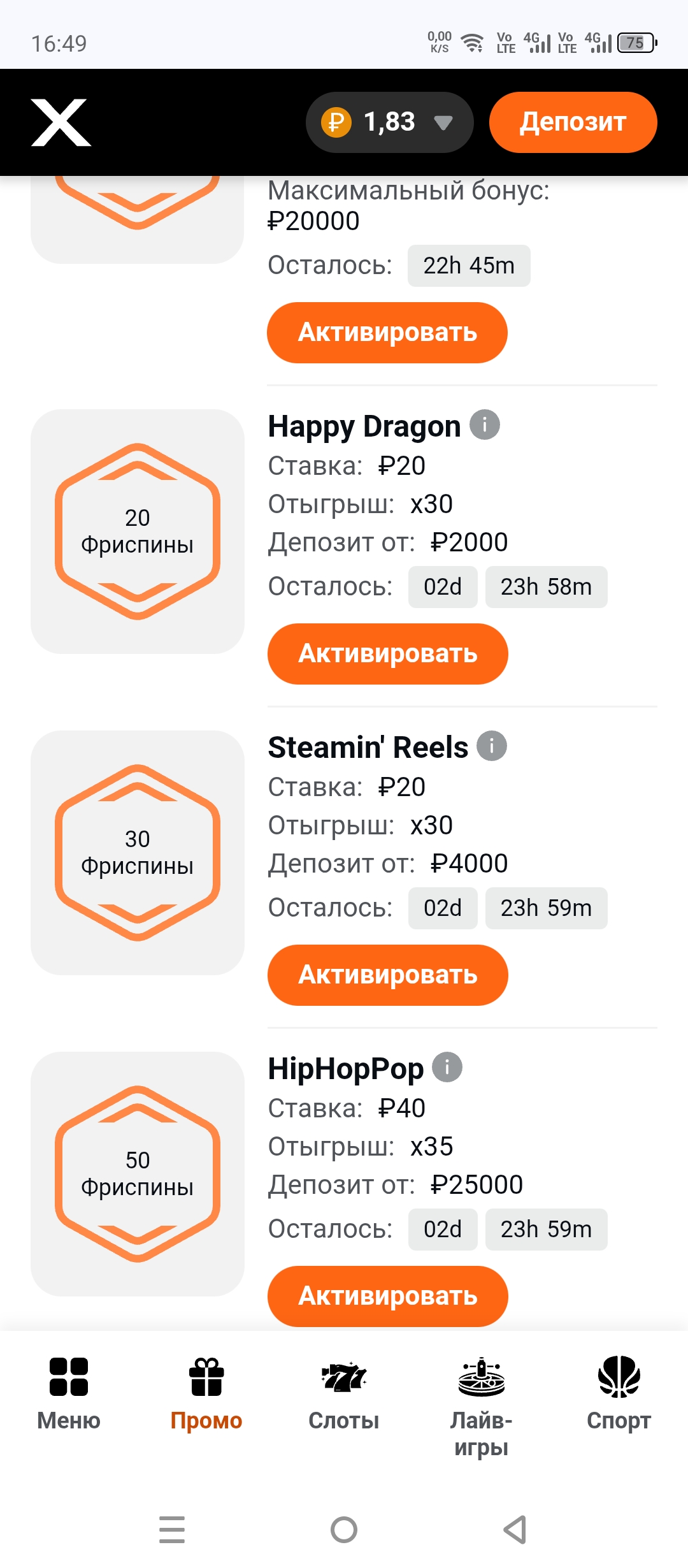The image size is (688, 1568).
Task: Expand the balance dropdown arrow
Action: point(443,122)
